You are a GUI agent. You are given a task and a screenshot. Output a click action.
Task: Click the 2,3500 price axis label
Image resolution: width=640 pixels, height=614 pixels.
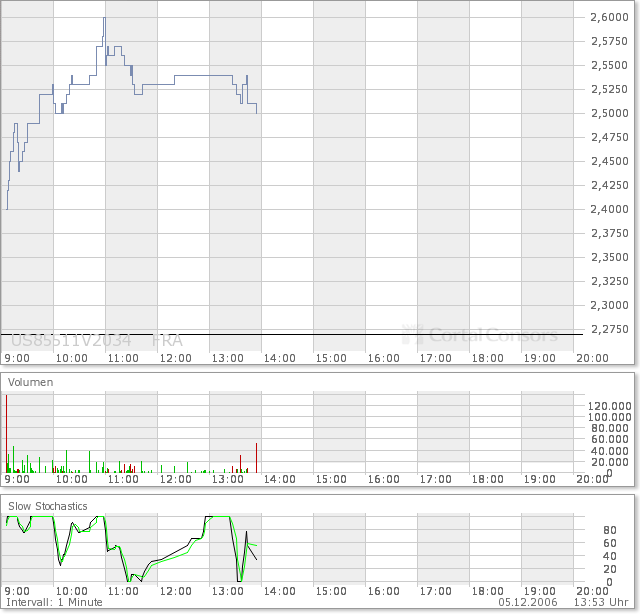609,257
